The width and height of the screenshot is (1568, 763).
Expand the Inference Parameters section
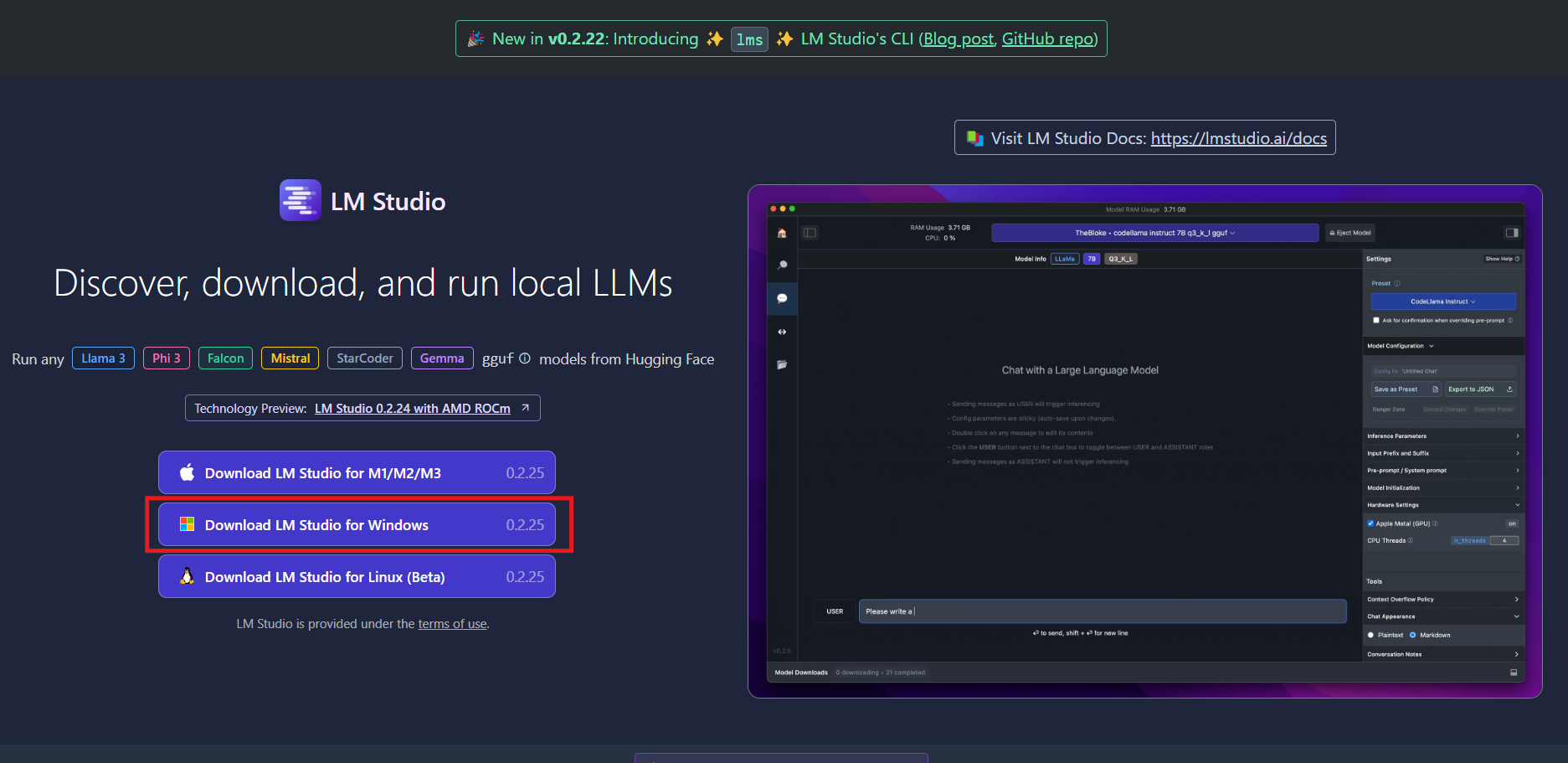click(x=1443, y=436)
